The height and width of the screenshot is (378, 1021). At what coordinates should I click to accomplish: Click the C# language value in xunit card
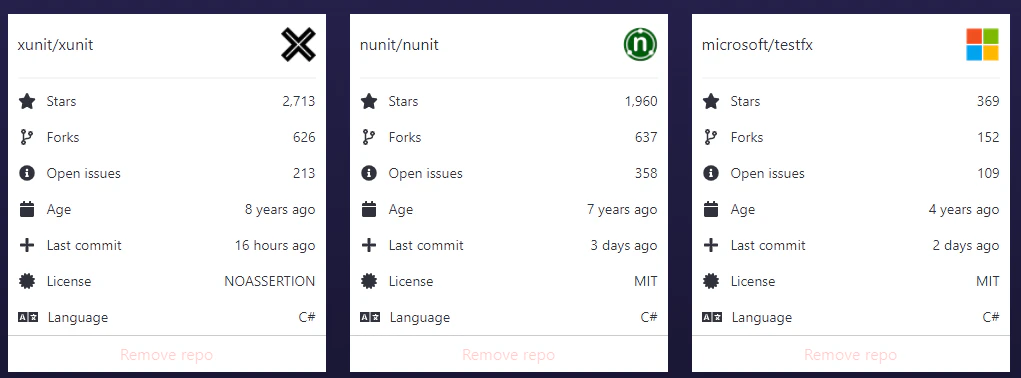[x=307, y=317]
